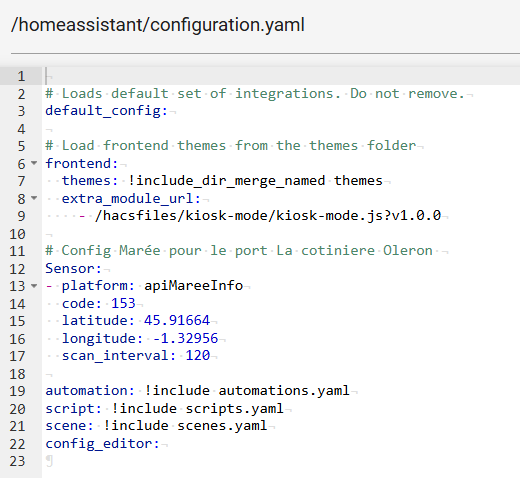Click the 'Config Marée pour le port' comment
The image size is (520, 478).
239,251
